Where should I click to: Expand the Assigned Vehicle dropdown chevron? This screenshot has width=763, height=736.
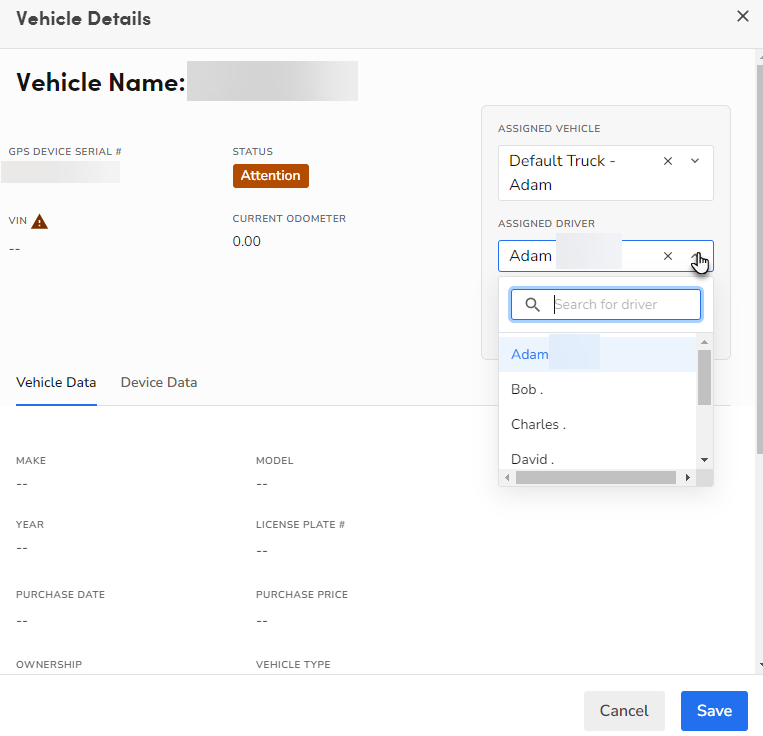(x=695, y=161)
